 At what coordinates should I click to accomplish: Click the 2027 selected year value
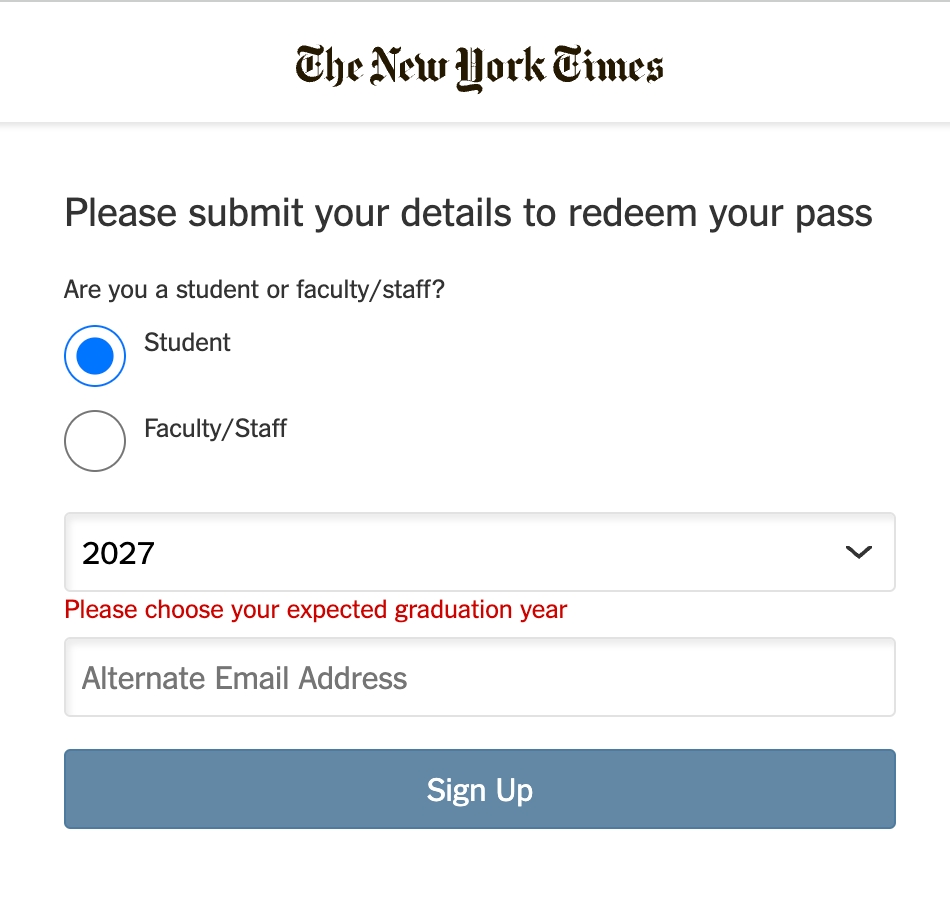pyautogui.click(x=119, y=553)
